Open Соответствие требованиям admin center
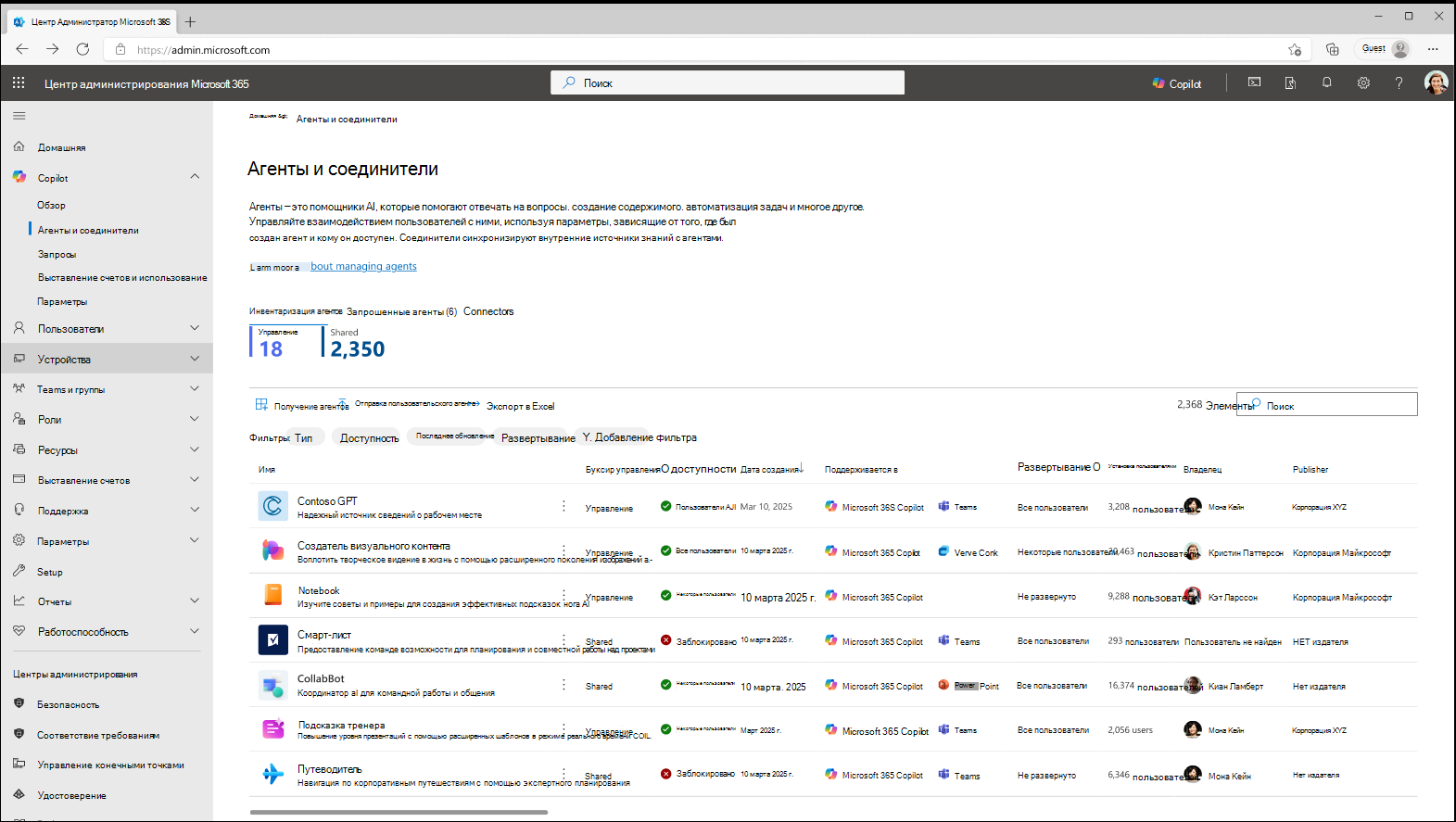The height and width of the screenshot is (822, 1456). [98, 735]
